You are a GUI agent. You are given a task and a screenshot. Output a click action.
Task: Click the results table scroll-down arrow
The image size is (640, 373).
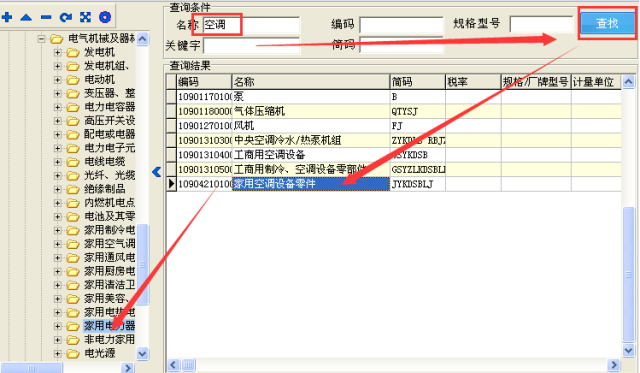629,350
